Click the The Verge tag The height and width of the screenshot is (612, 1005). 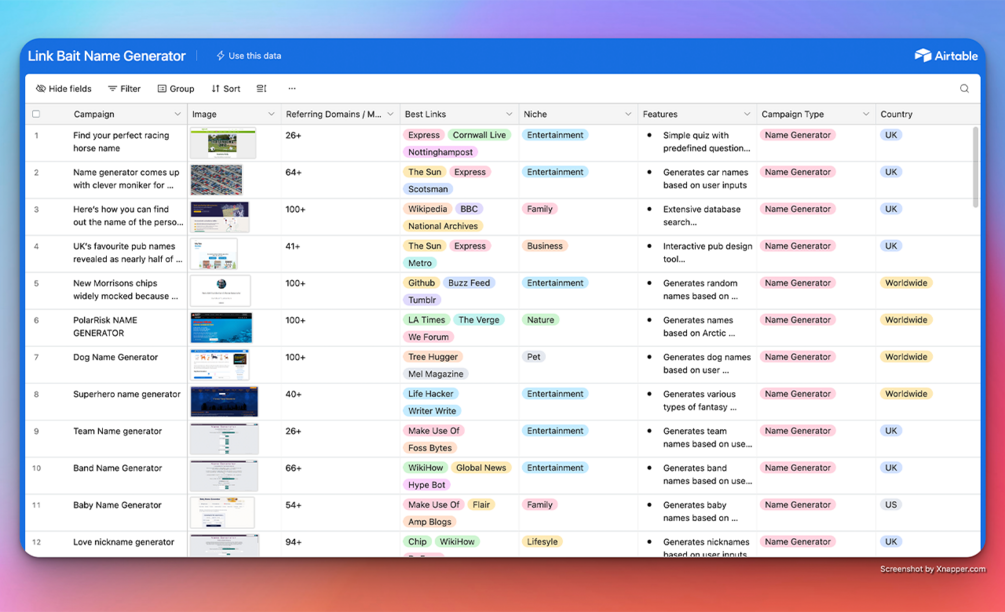coord(479,320)
